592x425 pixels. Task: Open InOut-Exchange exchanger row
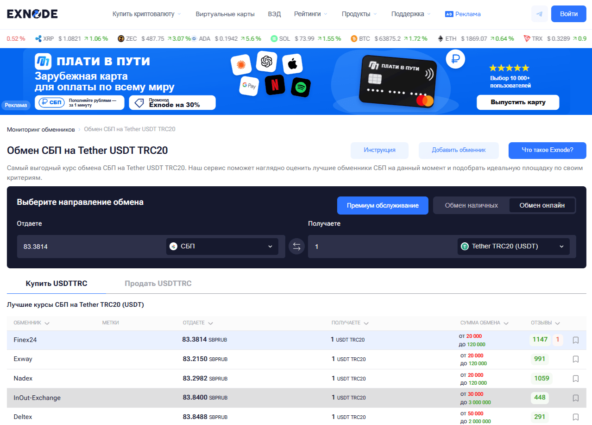click(x=296, y=398)
